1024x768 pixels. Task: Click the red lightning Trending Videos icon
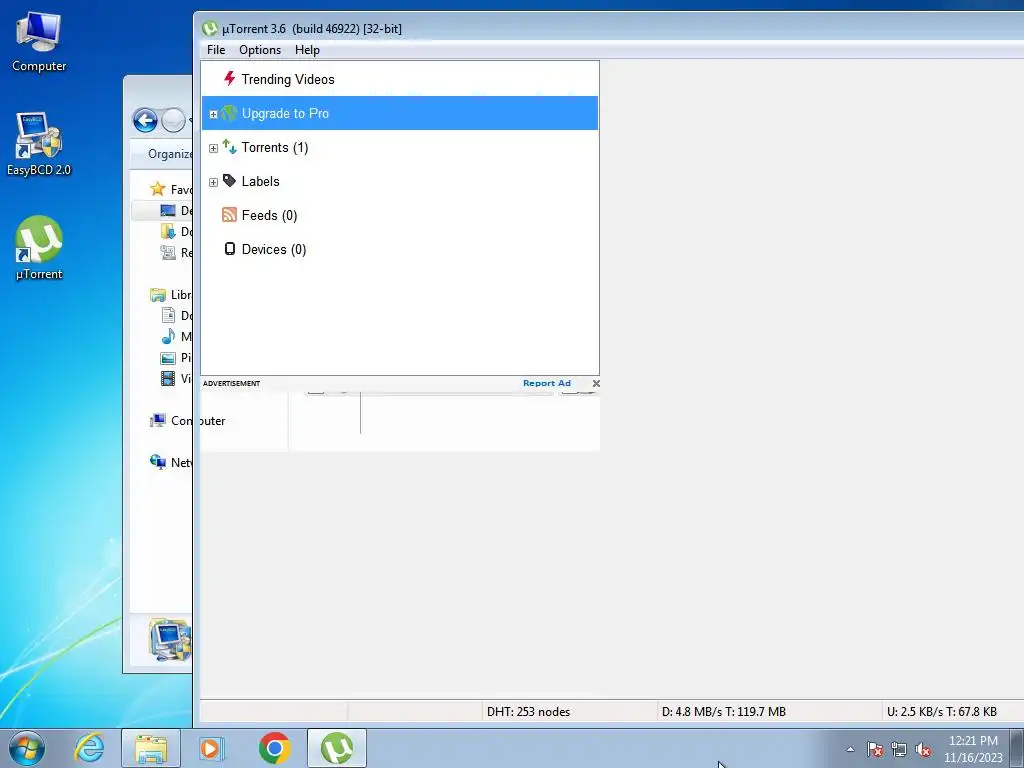click(229, 79)
